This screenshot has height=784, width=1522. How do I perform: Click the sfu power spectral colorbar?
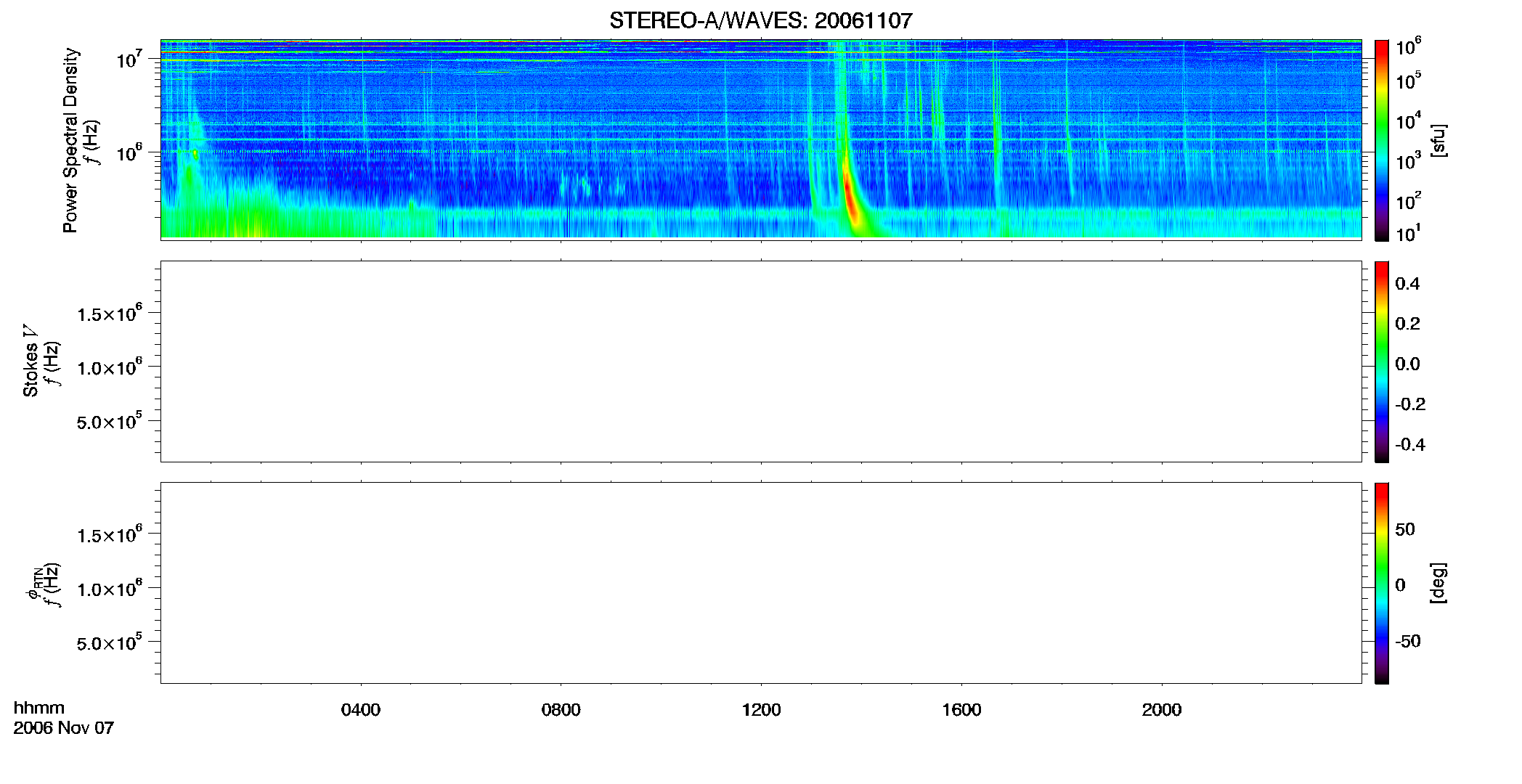[1382, 140]
